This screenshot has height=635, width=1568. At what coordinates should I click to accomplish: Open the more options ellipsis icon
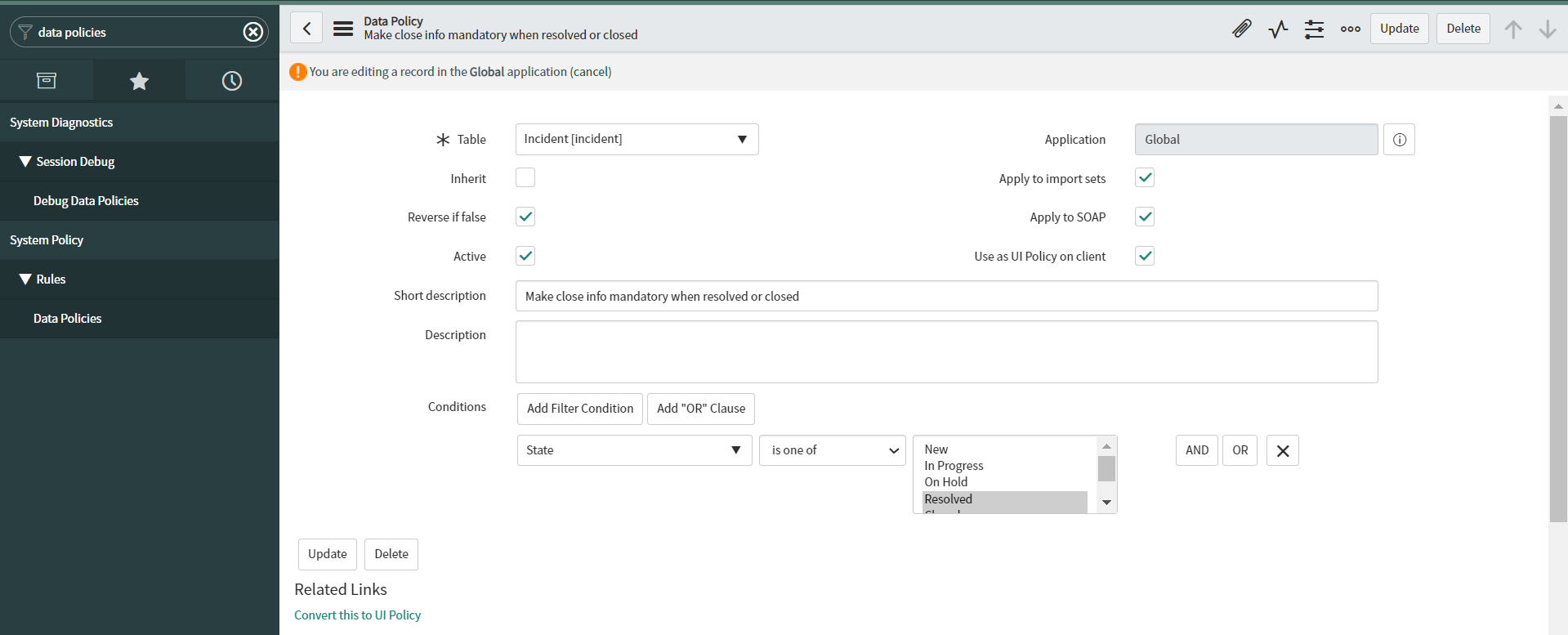[1351, 29]
